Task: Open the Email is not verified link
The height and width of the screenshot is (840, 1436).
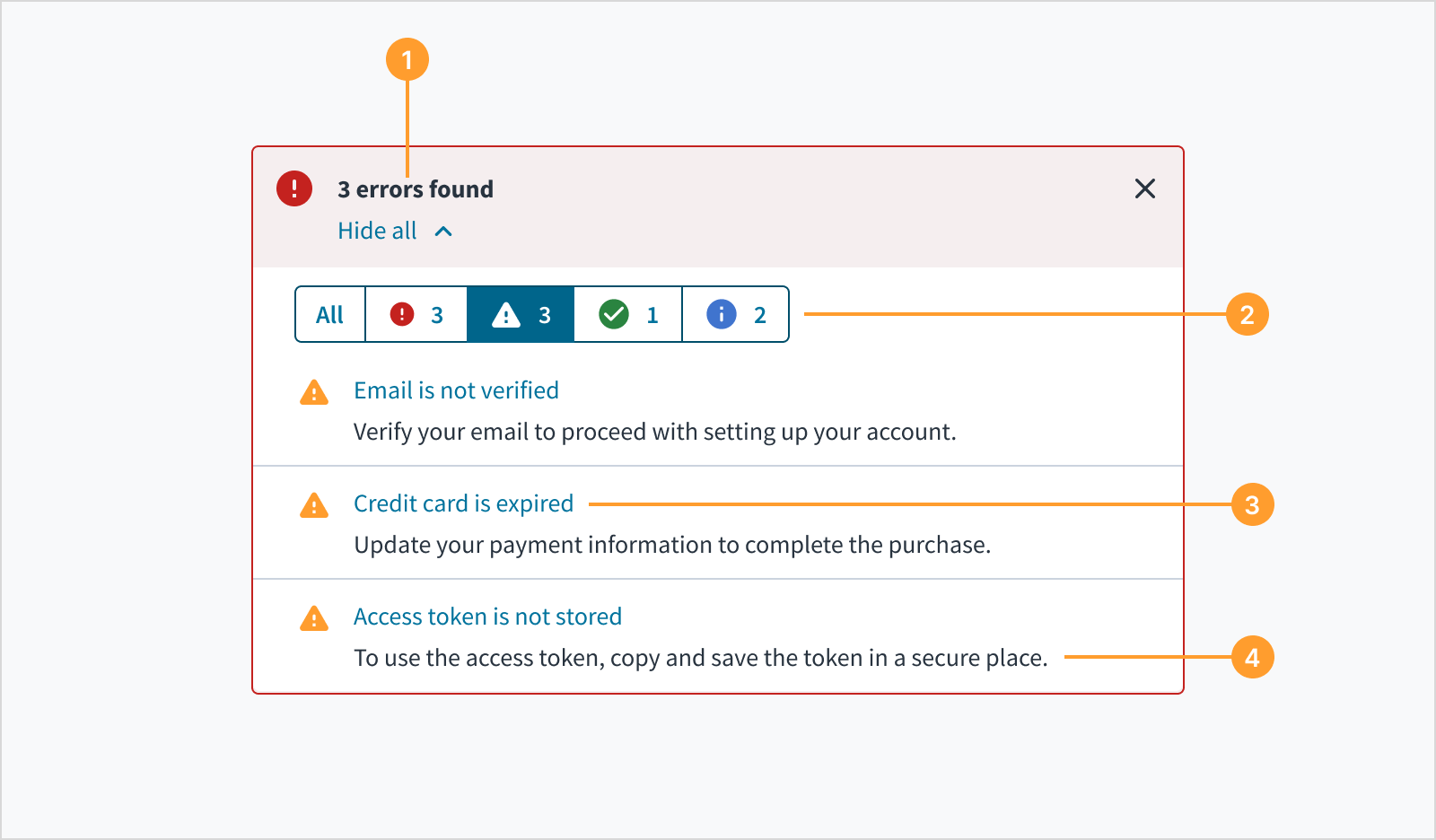Action: pos(456,390)
